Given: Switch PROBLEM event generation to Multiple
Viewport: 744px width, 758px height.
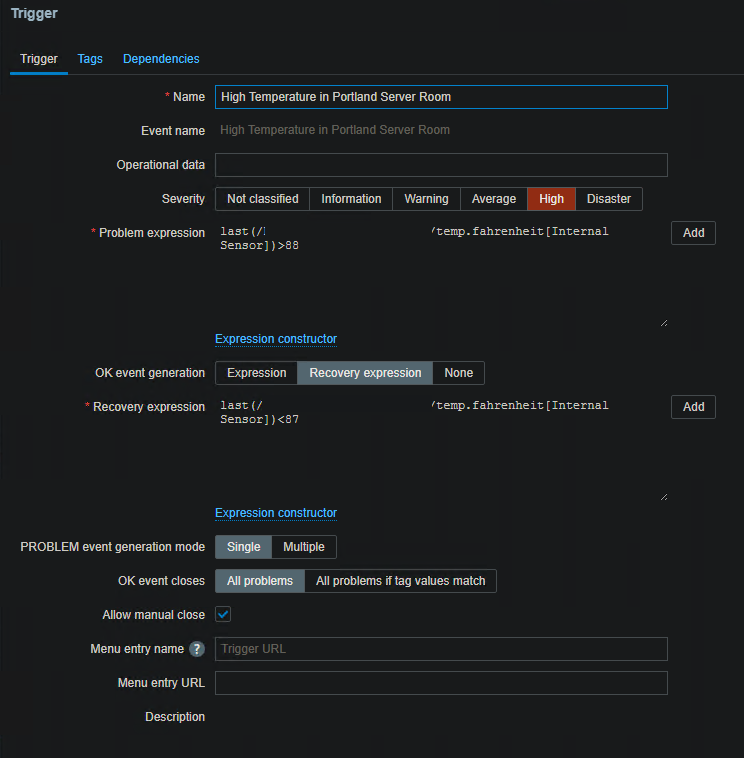Looking at the screenshot, I should click(x=304, y=547).
